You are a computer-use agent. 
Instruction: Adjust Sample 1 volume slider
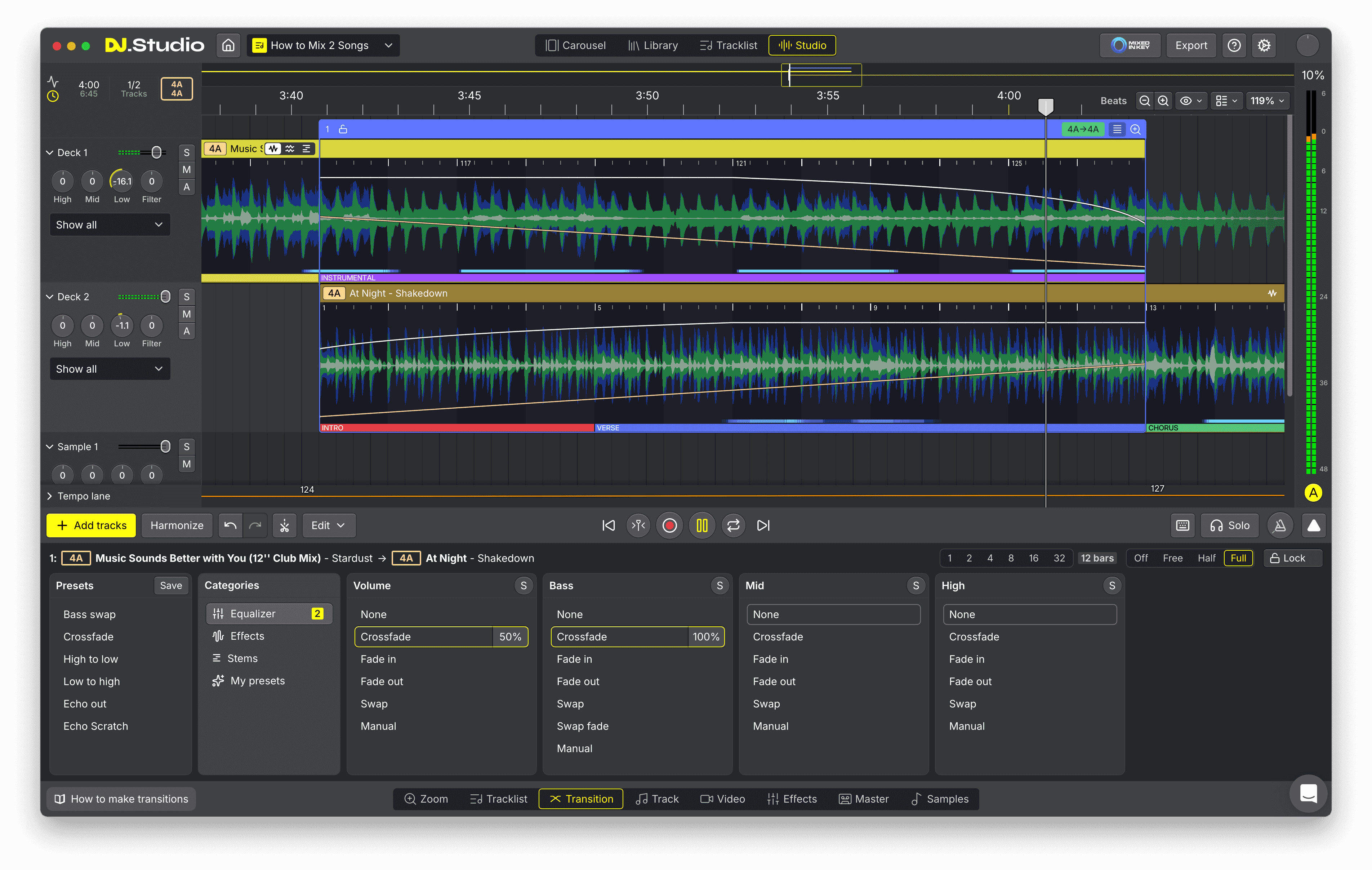point(165,447)
